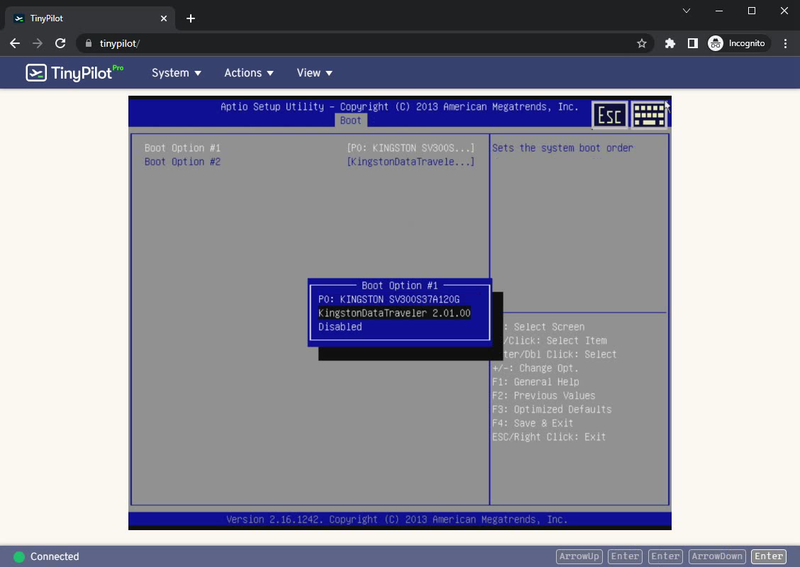This screenshot has height=567, width=800.
Task: Click the browser forward arrow
Action: coord(37,43)
